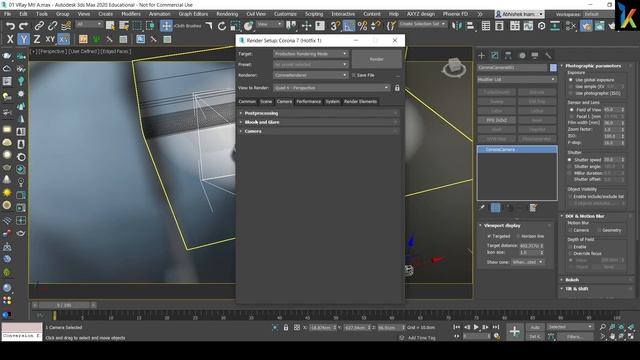Open the Rendering menu
Viewport: 640px width, 360px height.
tap(227, 14)
